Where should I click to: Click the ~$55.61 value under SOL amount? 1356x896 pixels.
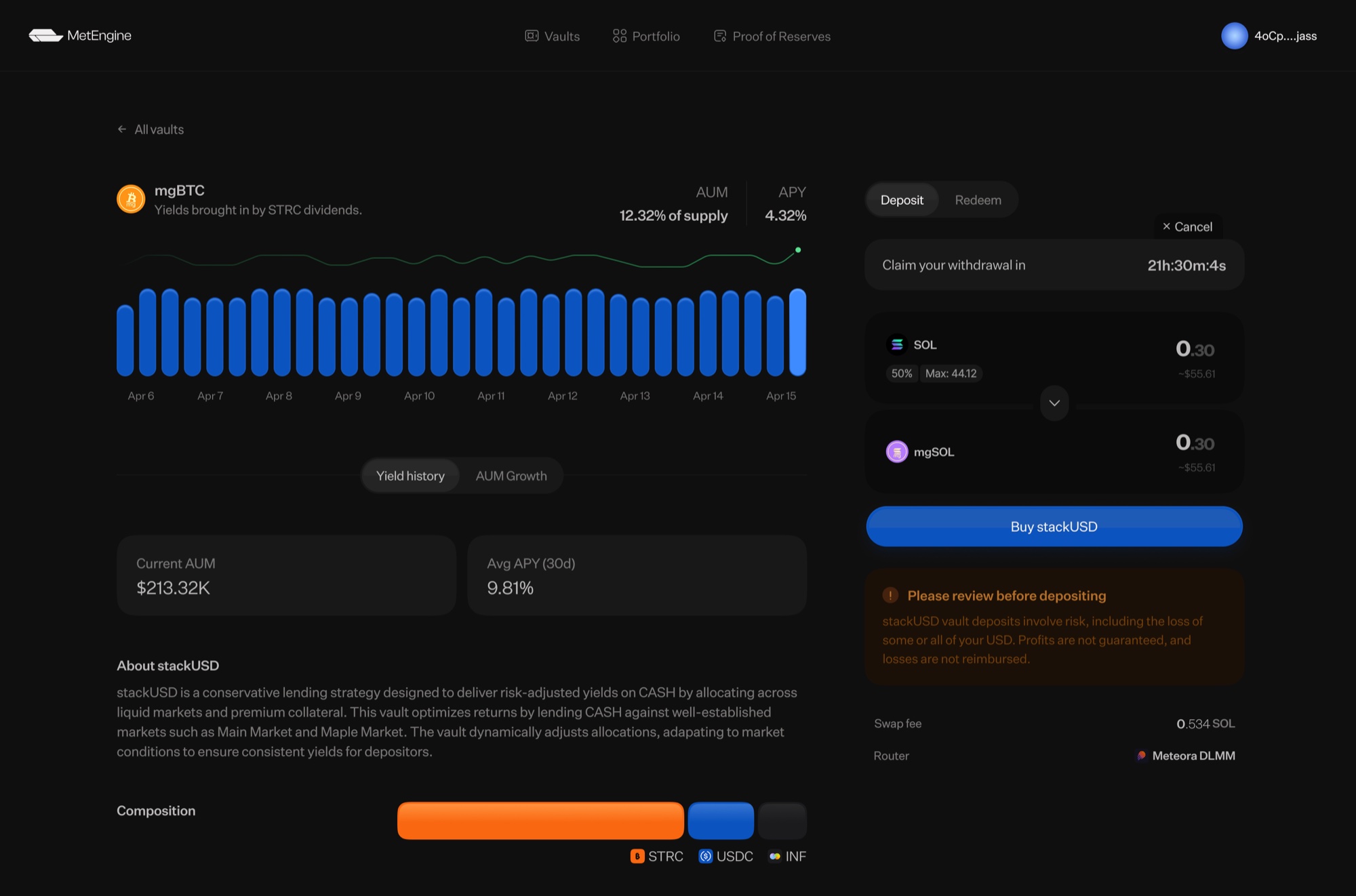tap(1197, 373)
